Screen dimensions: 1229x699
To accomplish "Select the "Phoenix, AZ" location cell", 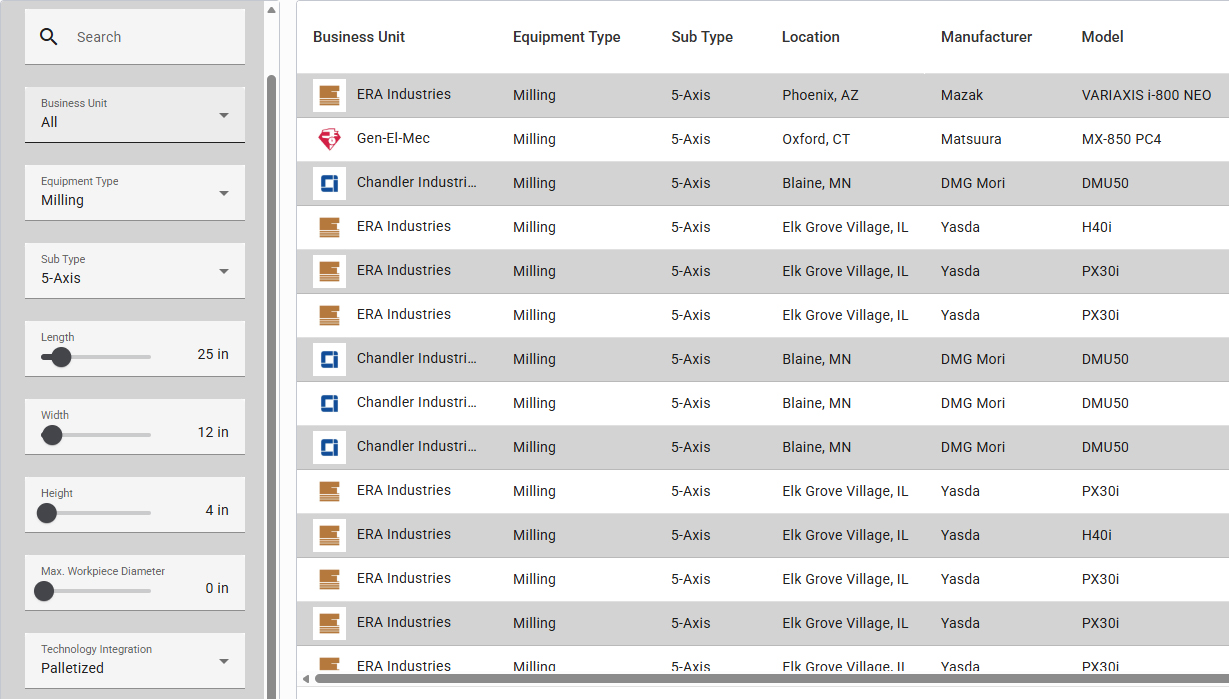I will coord(820,95).
